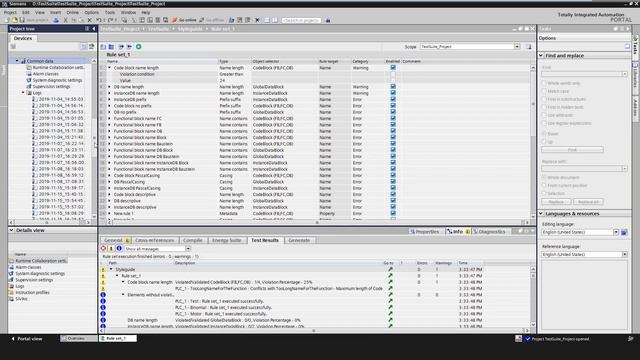Click the yellow warnings filter icon
The image size is (640, 360).
click(x=111, y=249)
